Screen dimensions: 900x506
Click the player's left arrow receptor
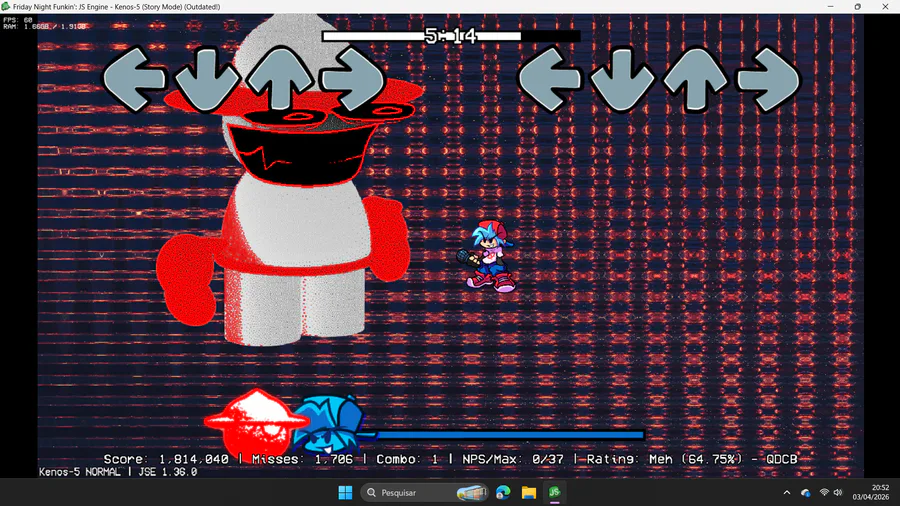pos(549,79)
